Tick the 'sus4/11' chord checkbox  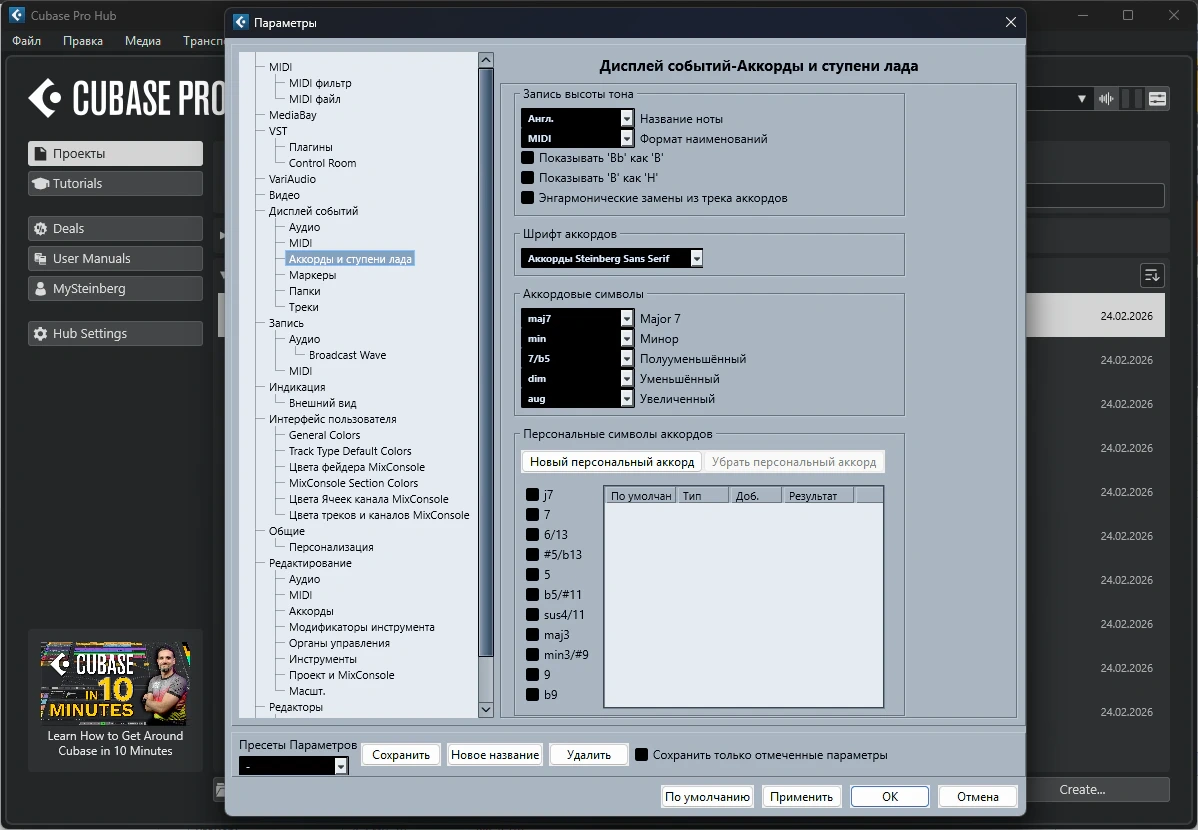(x=533, y=615)
